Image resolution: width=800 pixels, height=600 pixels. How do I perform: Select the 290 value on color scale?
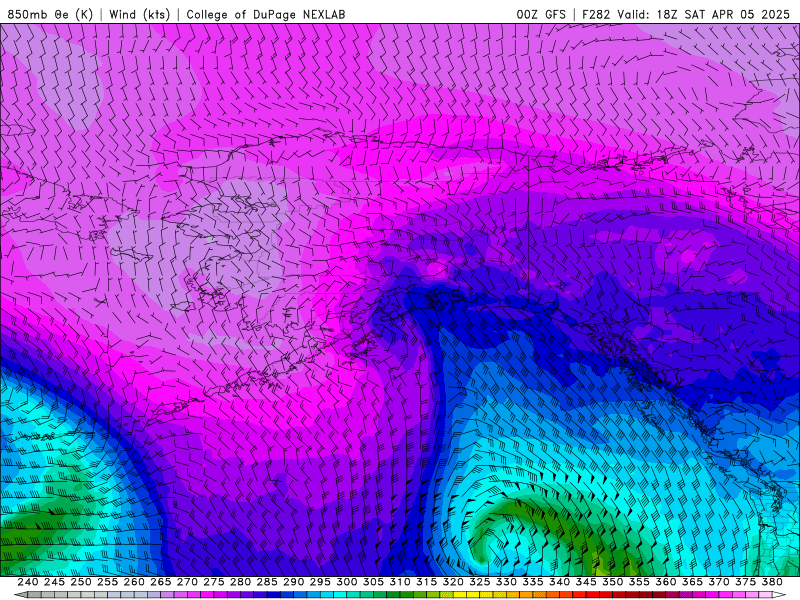pyautogui.click(x=293, y=582)
